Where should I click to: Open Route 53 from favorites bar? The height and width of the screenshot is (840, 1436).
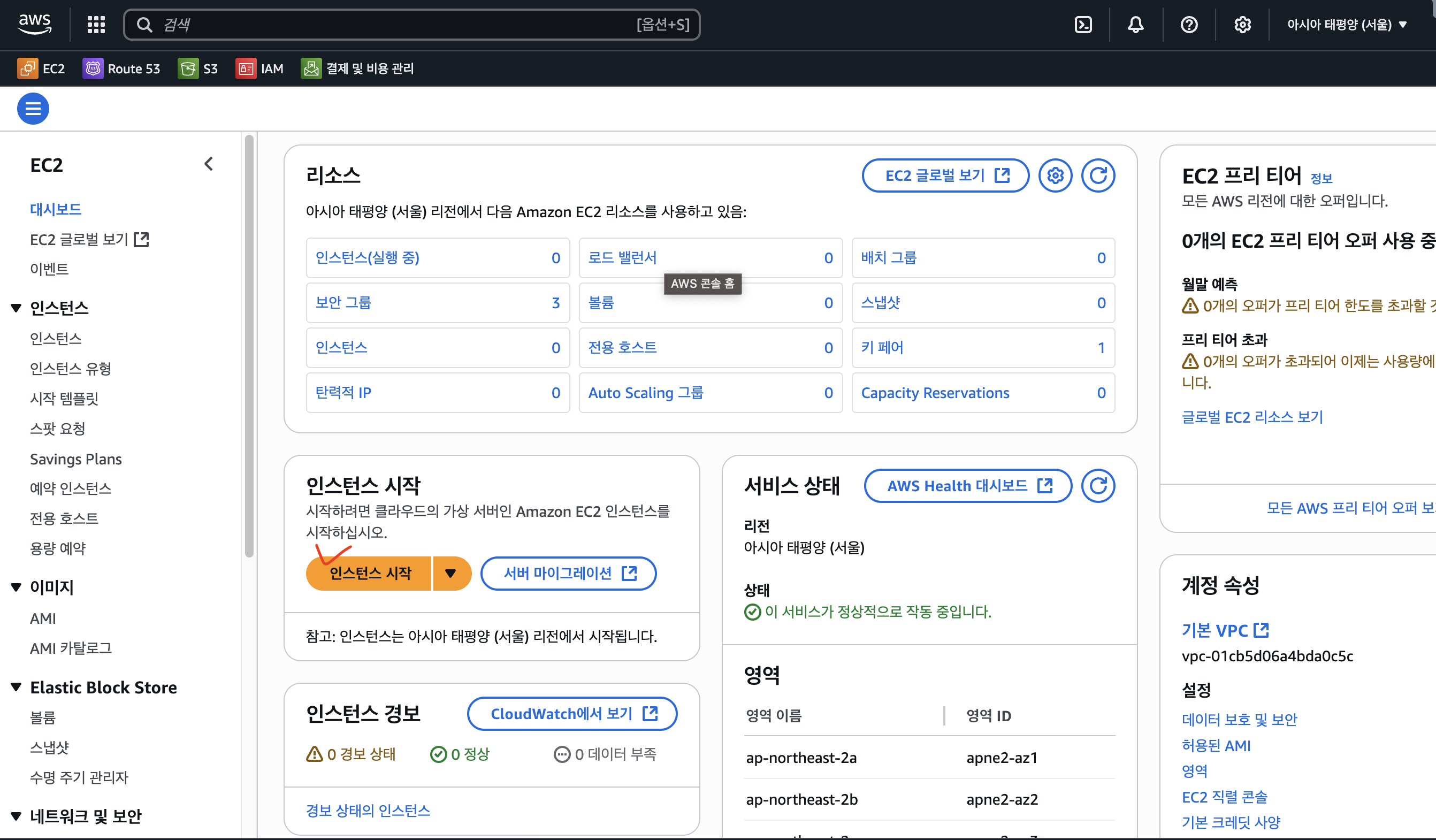click(x=121, y=68)
